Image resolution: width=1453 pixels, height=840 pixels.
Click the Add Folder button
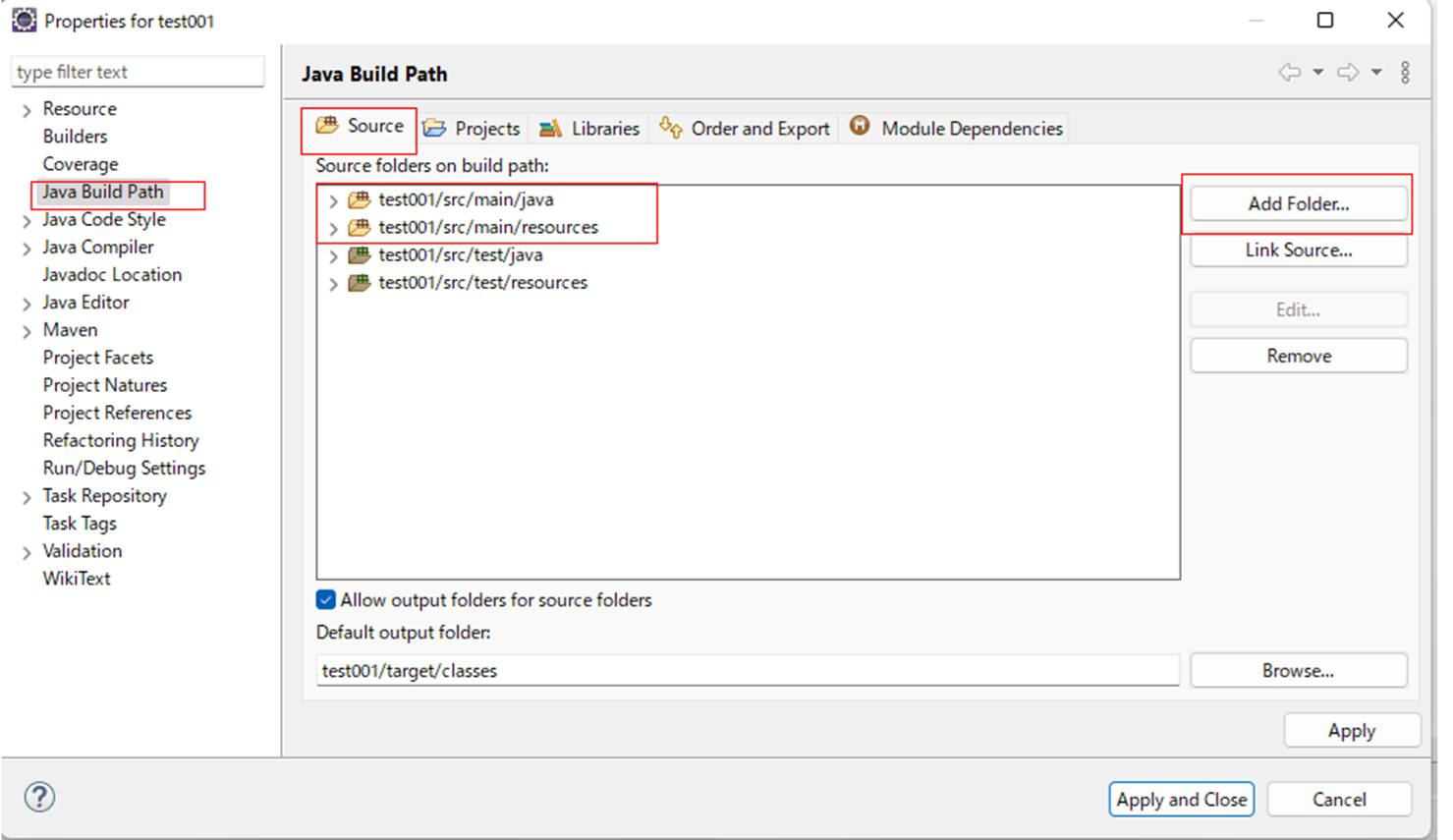click(1298, 203)
